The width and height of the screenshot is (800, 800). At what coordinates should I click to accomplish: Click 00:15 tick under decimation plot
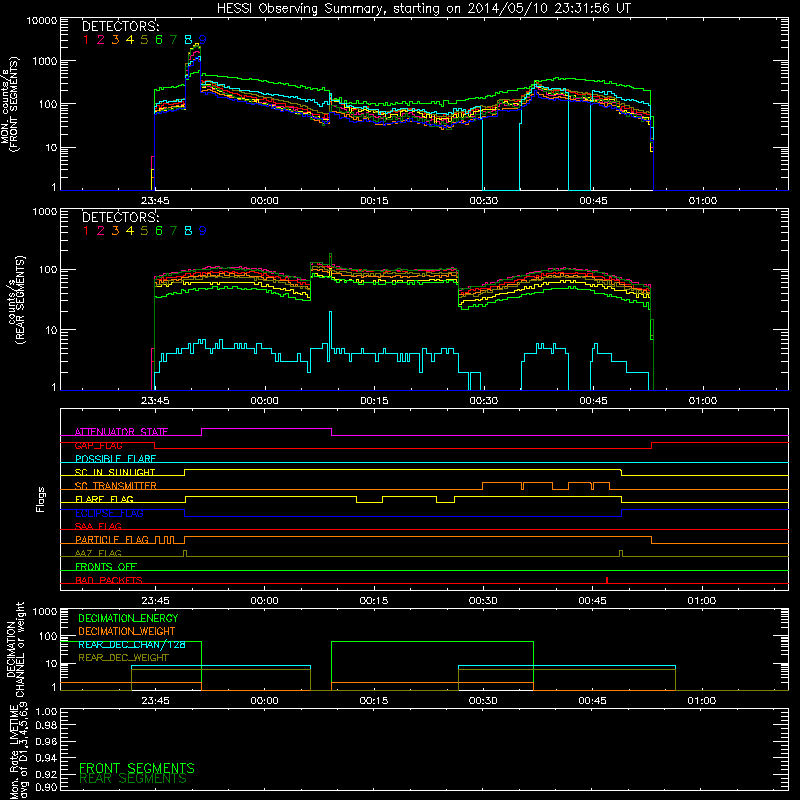tap(374, 701)
